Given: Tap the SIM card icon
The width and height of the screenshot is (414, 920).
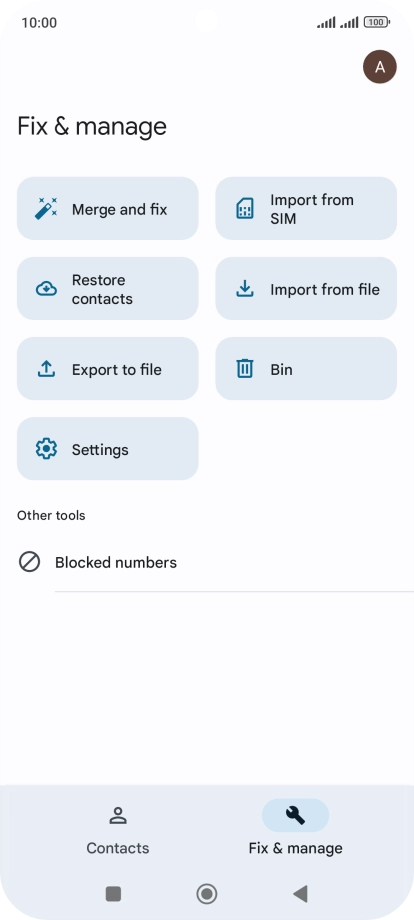Looking at the screenshot, I should [245, 209].
